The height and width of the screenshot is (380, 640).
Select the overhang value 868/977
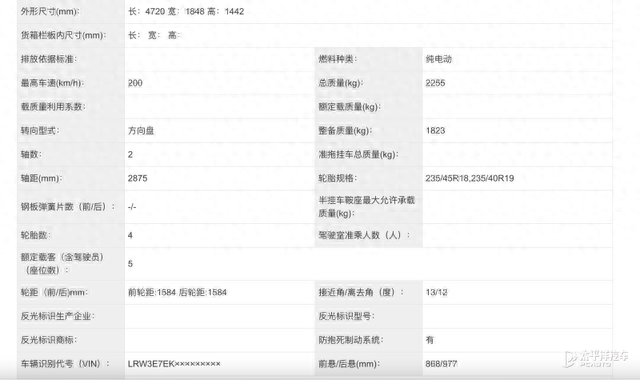(x=441, y=364)
